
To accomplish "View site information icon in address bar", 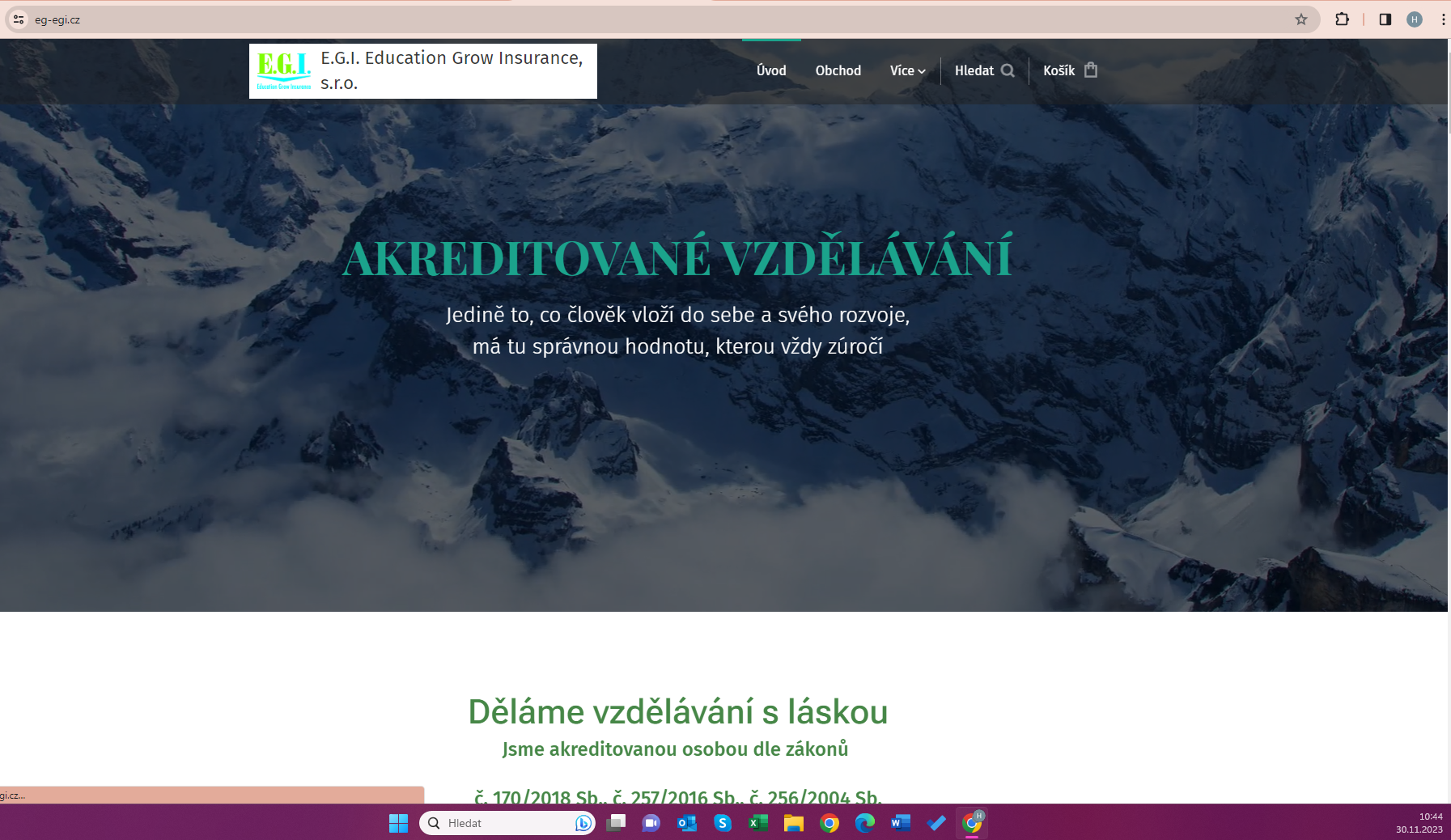I will (x=19, y=19).
